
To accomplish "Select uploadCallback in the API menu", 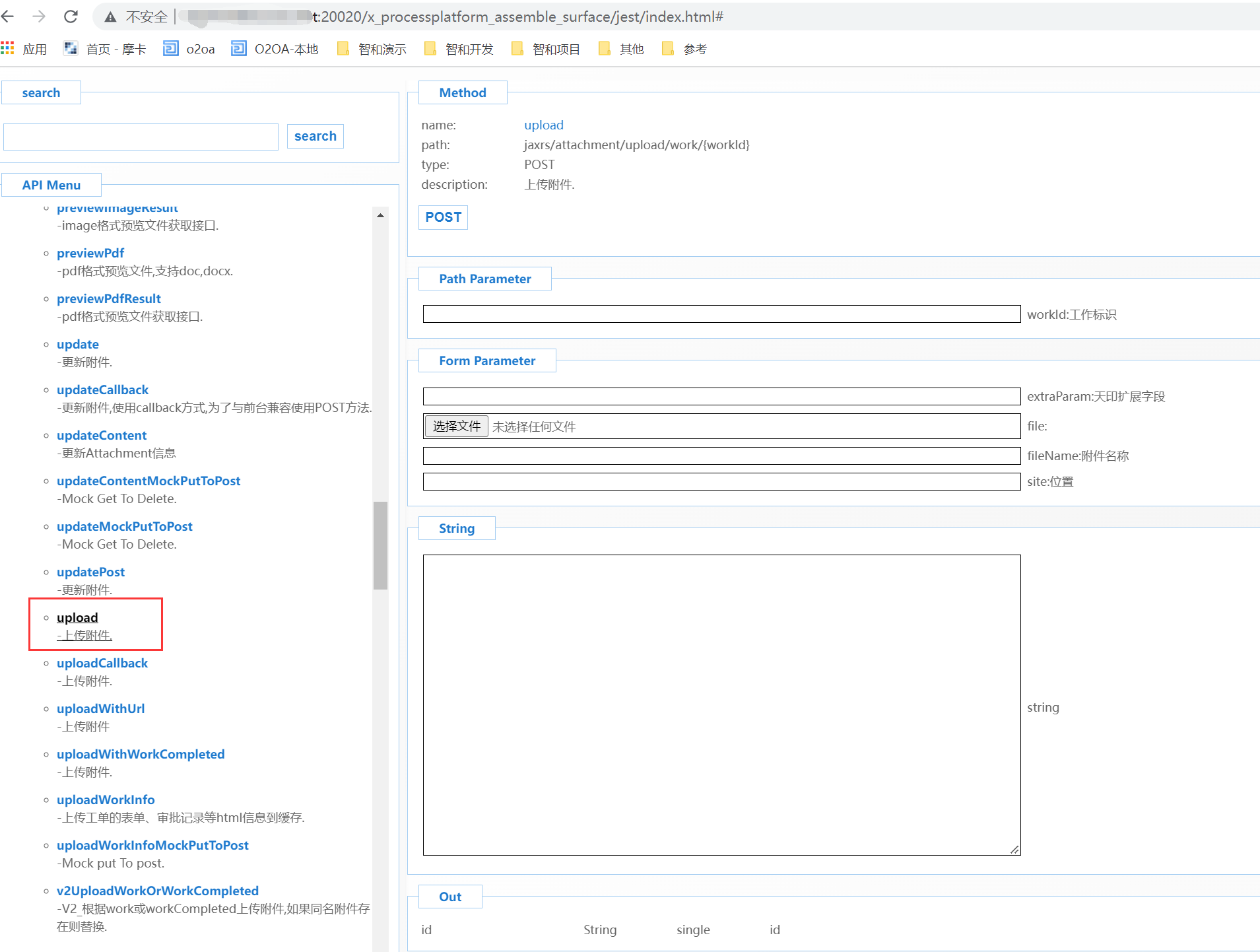I will click(102, 663).
